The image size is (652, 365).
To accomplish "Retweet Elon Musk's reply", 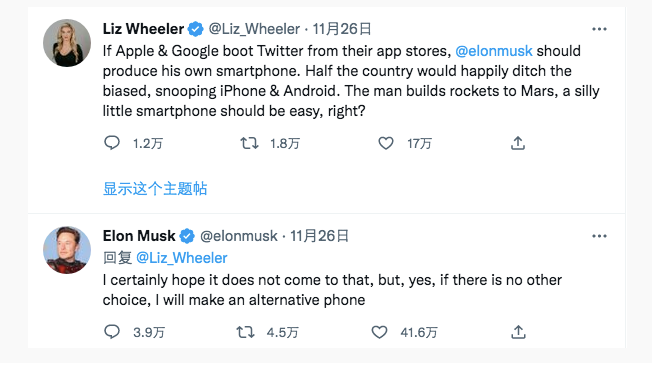I will [x=245, y=332].
